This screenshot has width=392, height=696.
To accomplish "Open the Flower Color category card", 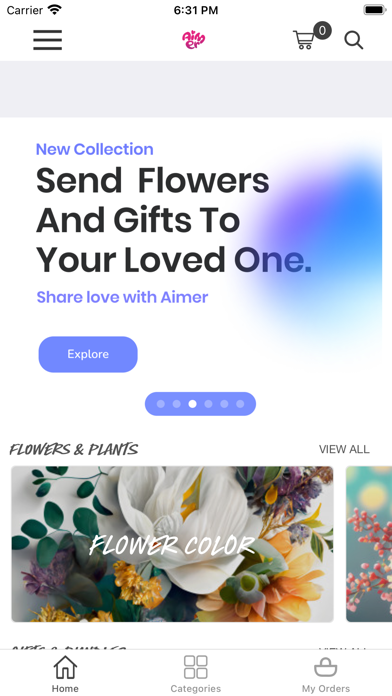I will (172, 544).
